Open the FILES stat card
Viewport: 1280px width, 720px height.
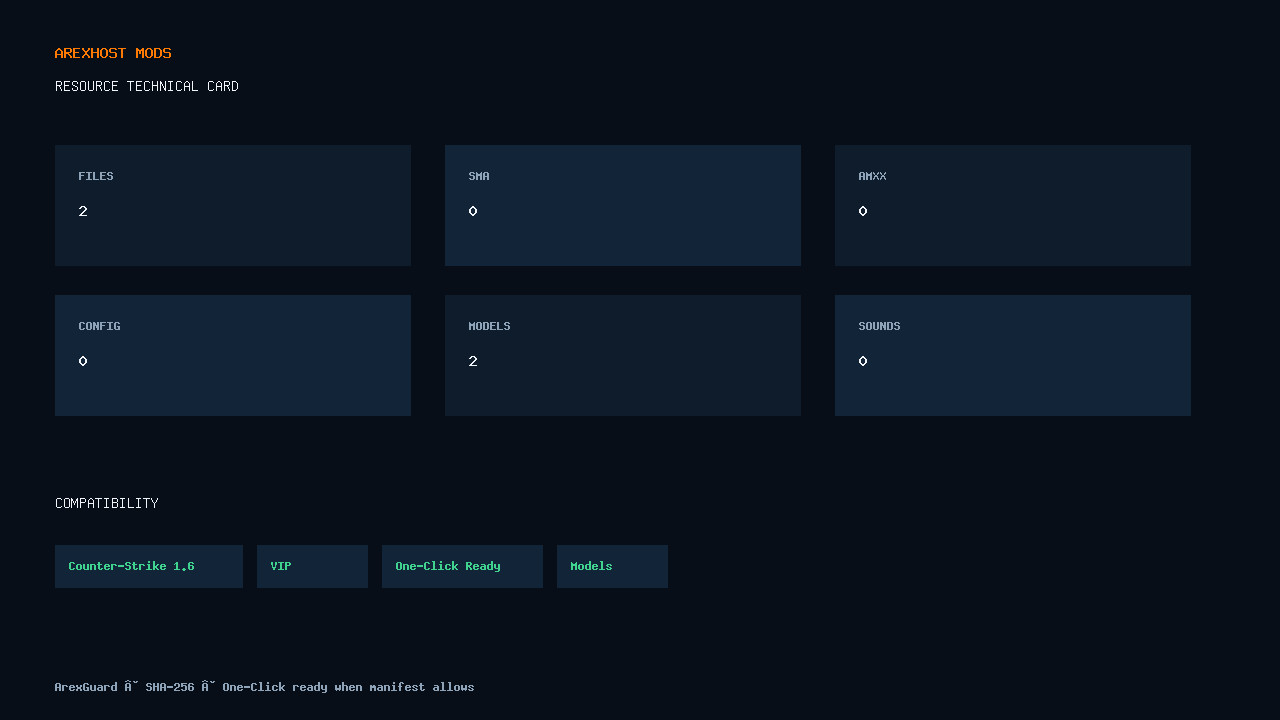tap(233, 205)
